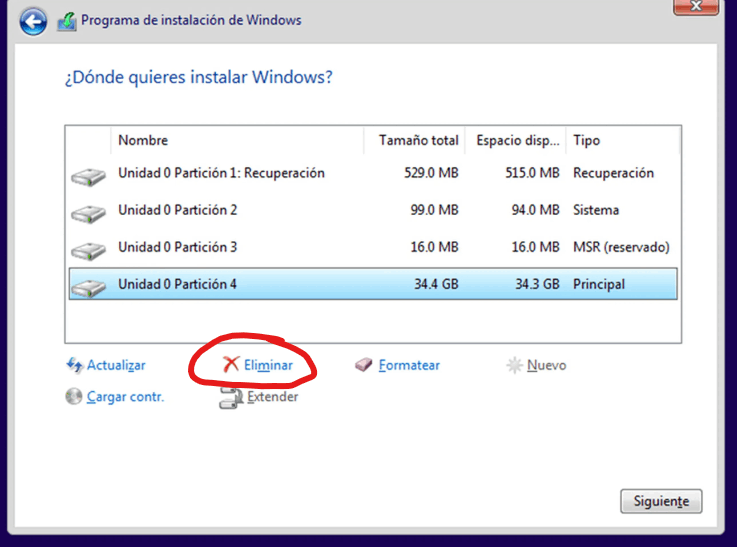Image resolution: width=737 pixels, height=547 pixels.
Task: Click the 515.0 MB free space value
Action: (x=532, y=173)
